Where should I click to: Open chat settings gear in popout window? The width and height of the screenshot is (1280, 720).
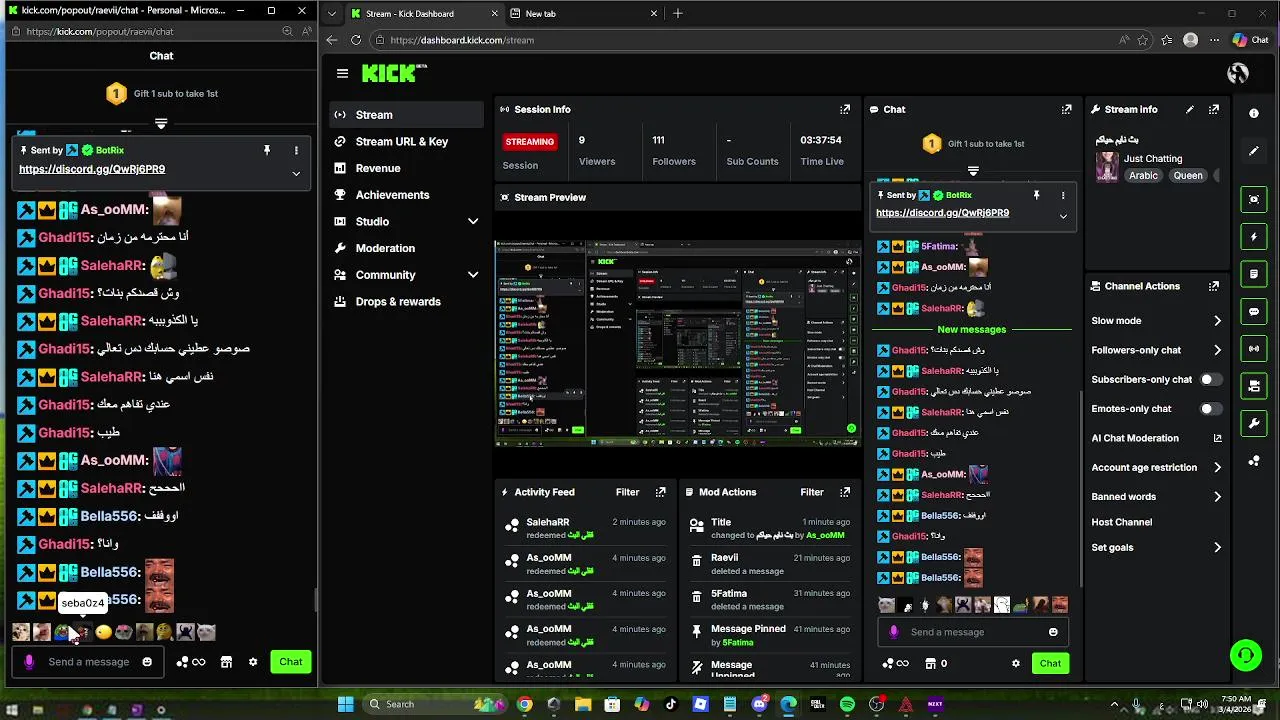click(x=253, y=662)
